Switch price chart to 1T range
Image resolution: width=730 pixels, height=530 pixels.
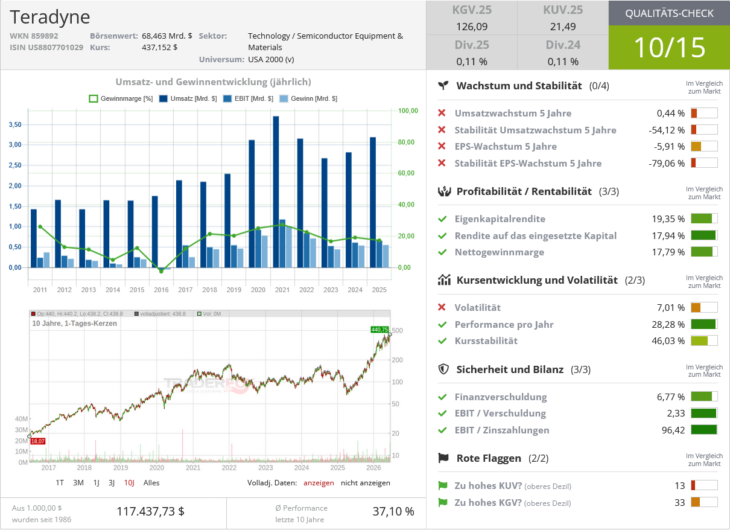(60, 483)
